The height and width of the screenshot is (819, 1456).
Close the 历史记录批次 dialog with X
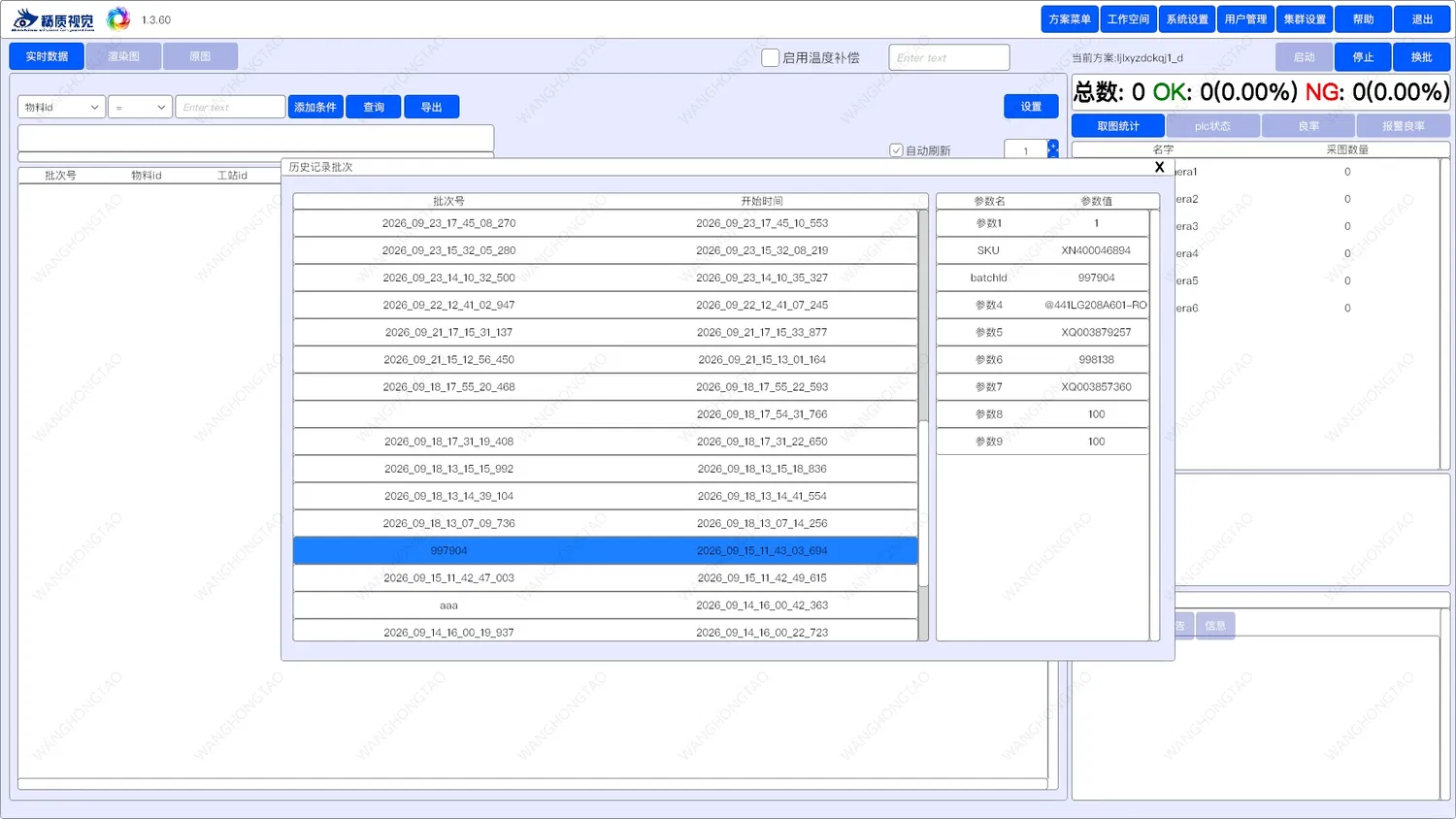tap(1159, 167)
